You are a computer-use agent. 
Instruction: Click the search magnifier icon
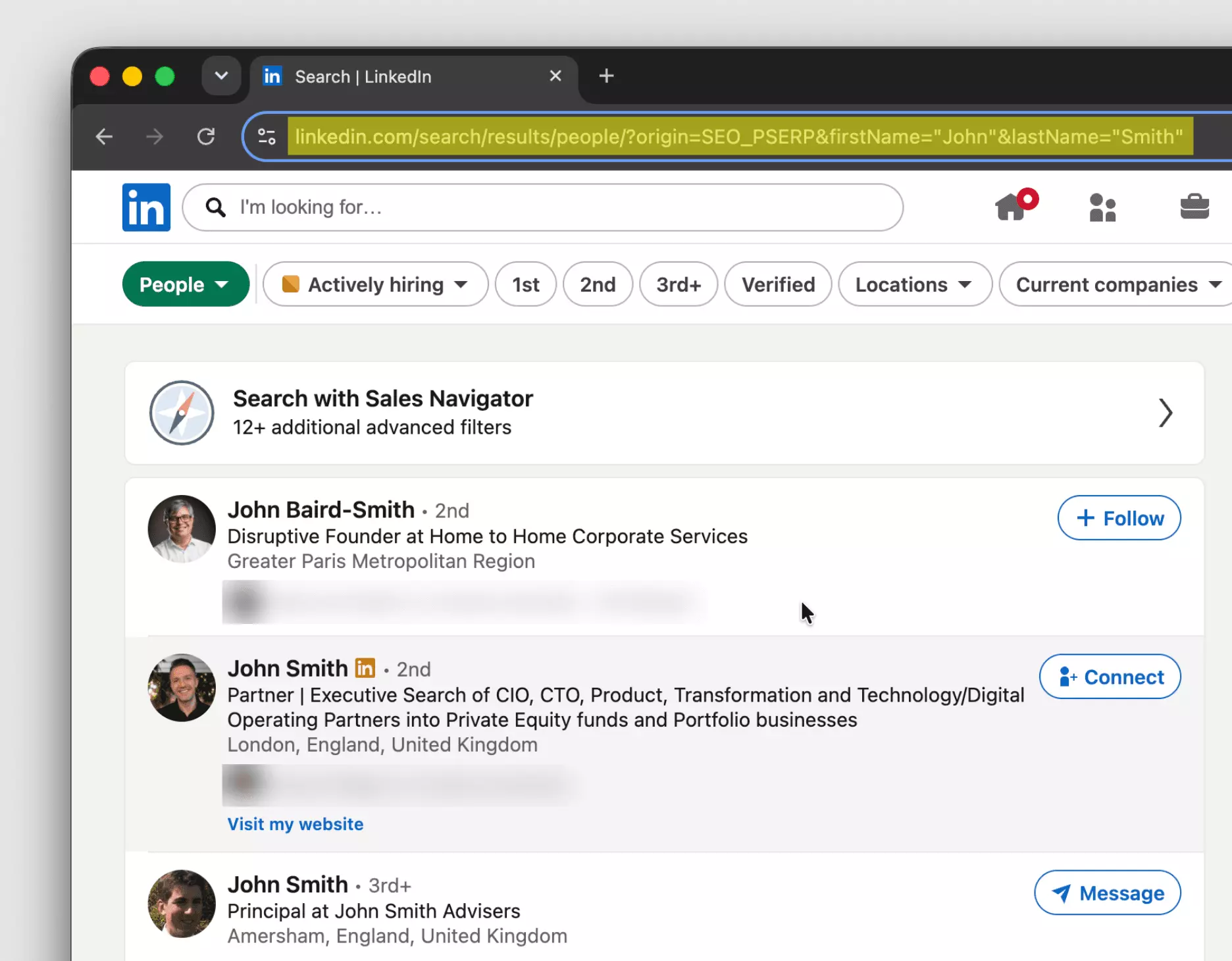point(215,207)
